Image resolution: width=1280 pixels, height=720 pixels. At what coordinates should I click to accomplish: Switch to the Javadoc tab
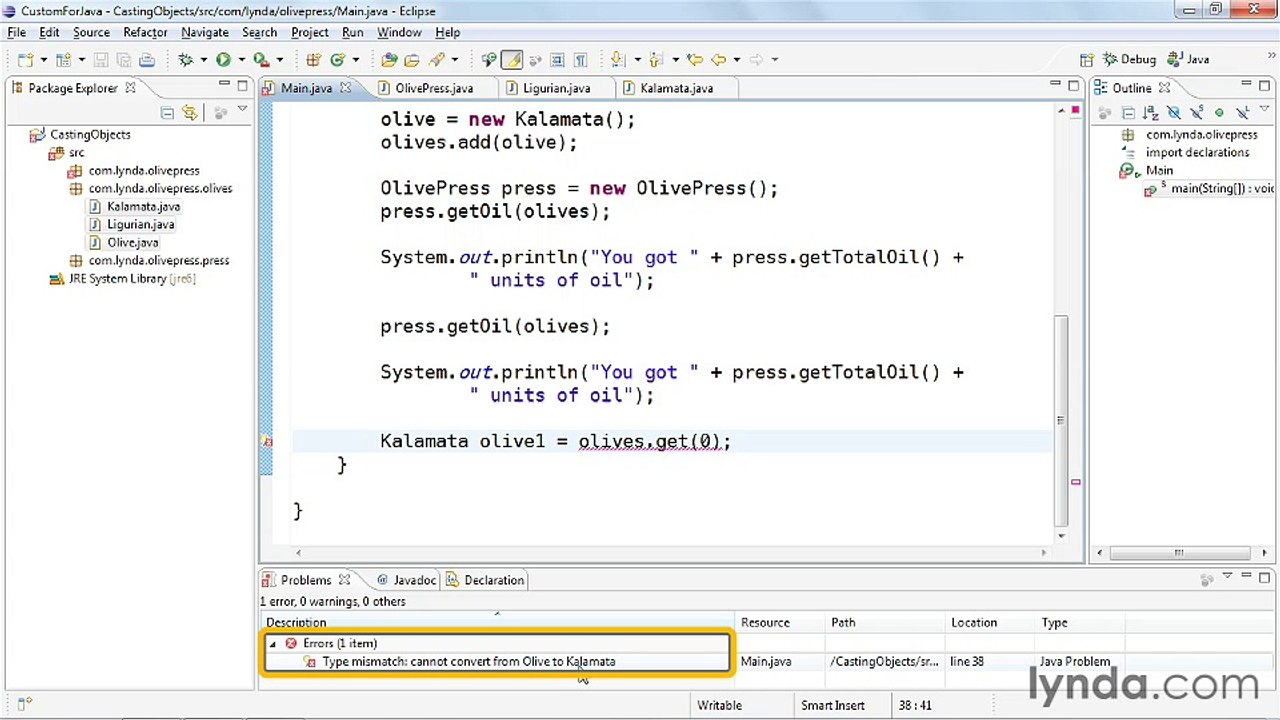point(407,580)
